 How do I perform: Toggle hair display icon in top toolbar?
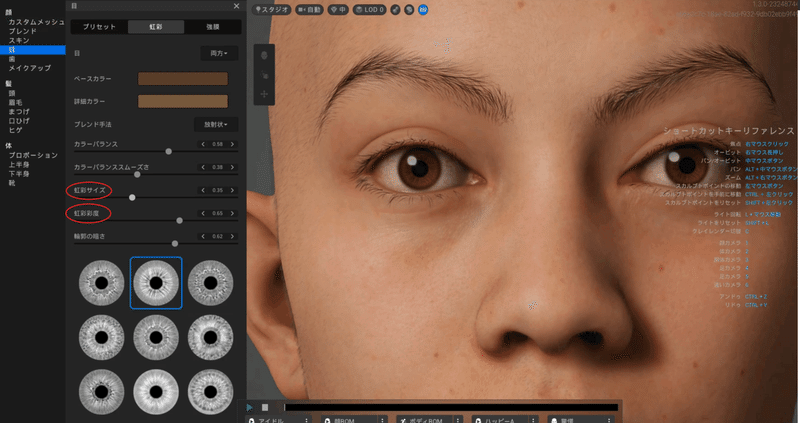(x=395, y=10)
